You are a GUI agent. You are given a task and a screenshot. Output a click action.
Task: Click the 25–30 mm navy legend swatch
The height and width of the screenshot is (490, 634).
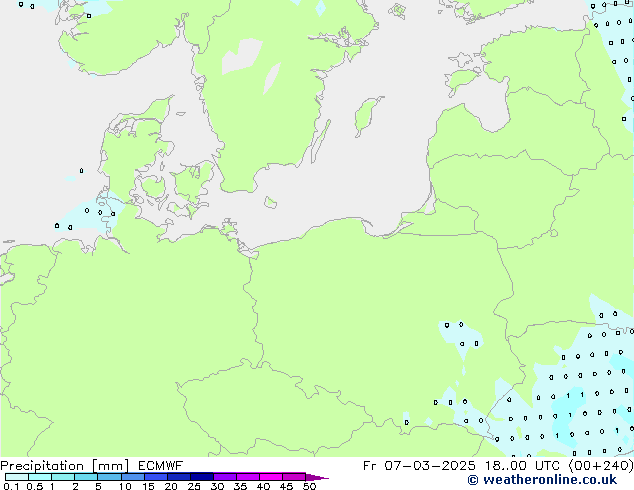(x=202, y=477)
